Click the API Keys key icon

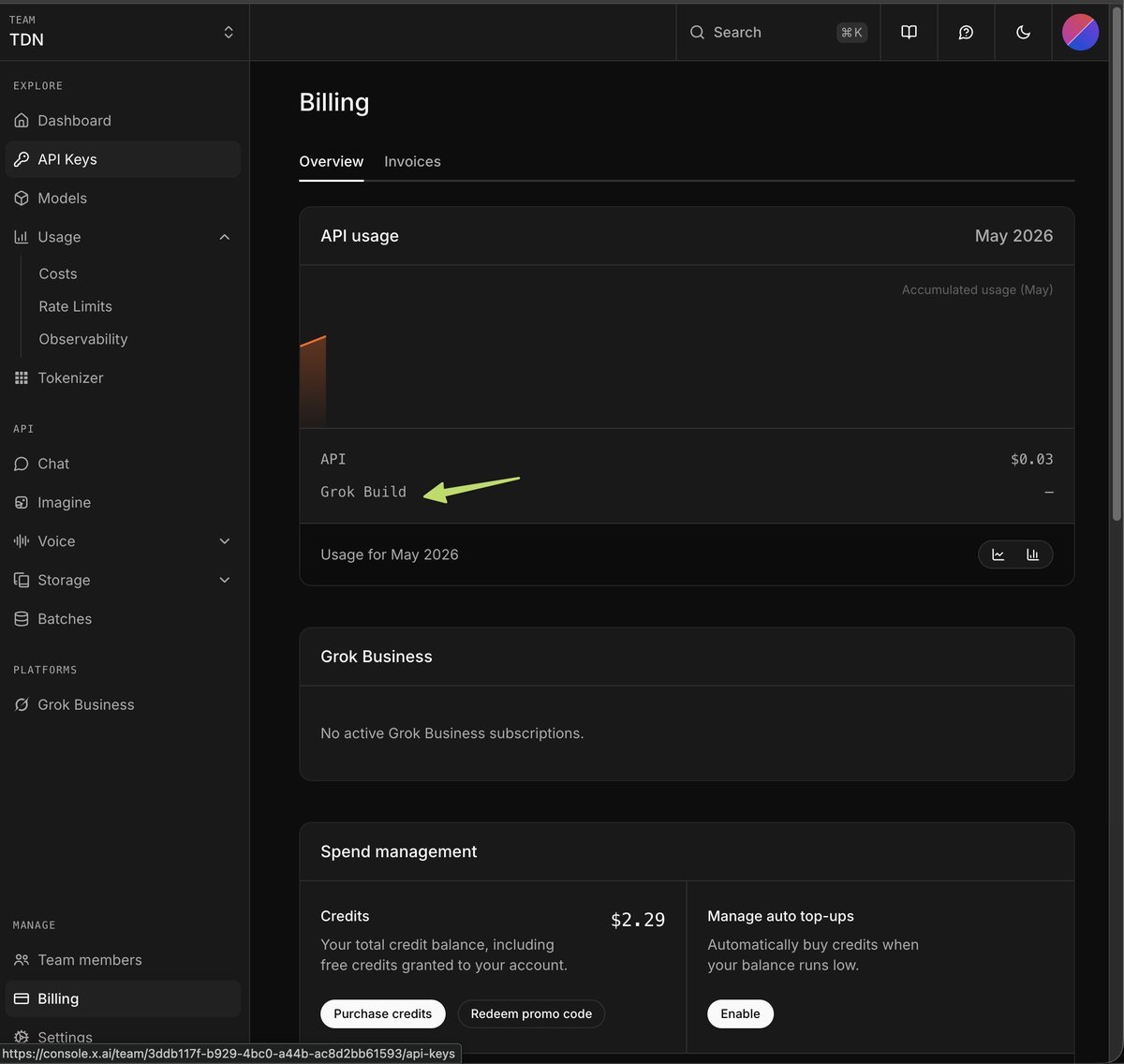22,159
